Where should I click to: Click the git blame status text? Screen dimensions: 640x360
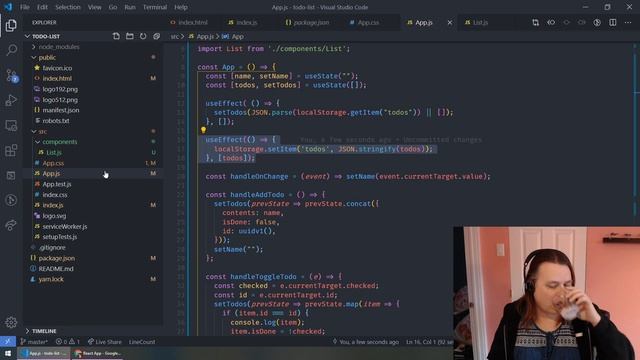click(x=366, y=342)
